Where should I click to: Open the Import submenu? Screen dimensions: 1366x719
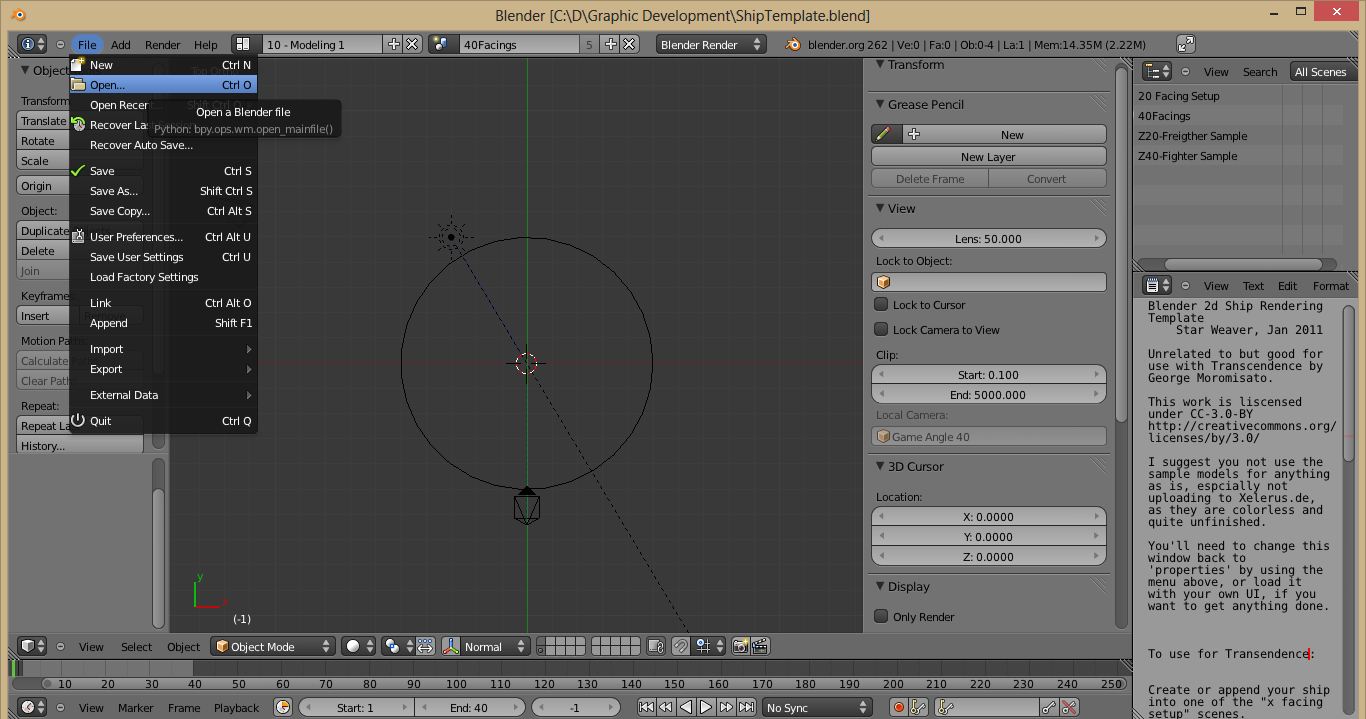(163, 349)
